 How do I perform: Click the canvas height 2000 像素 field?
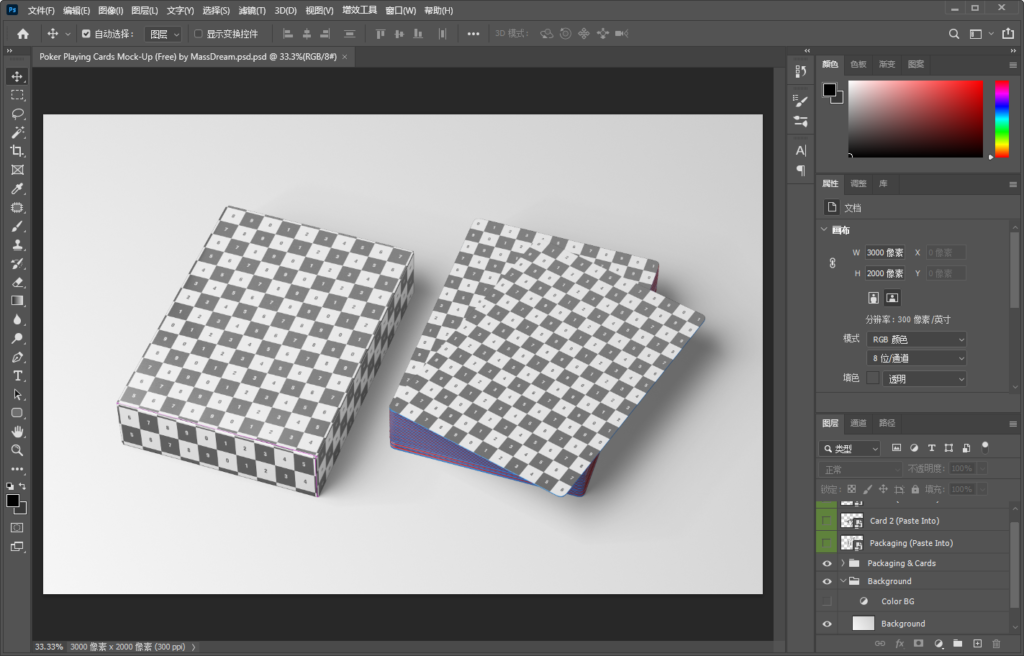(x=886, y=273)
